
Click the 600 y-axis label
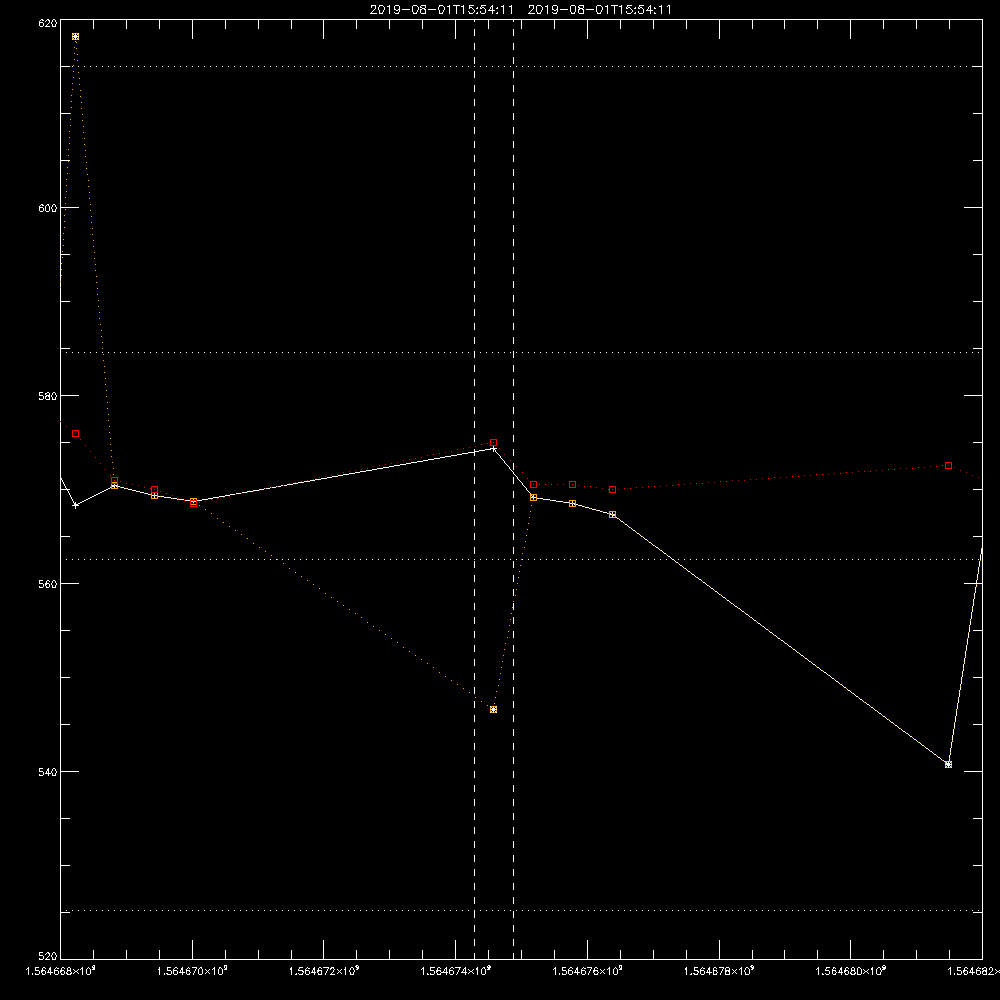coord(49,208)
